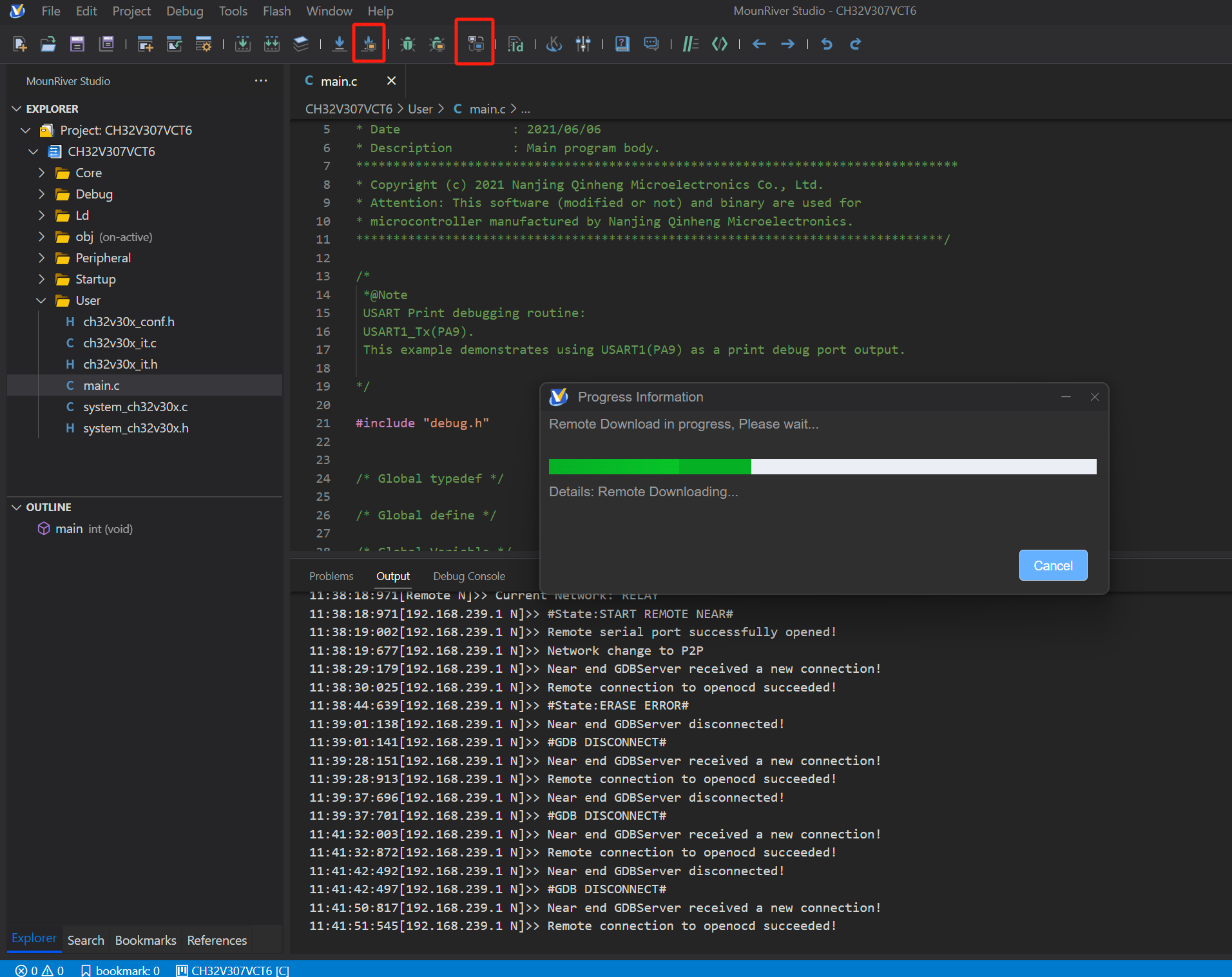Open the help manual book icon

point(621,44)
